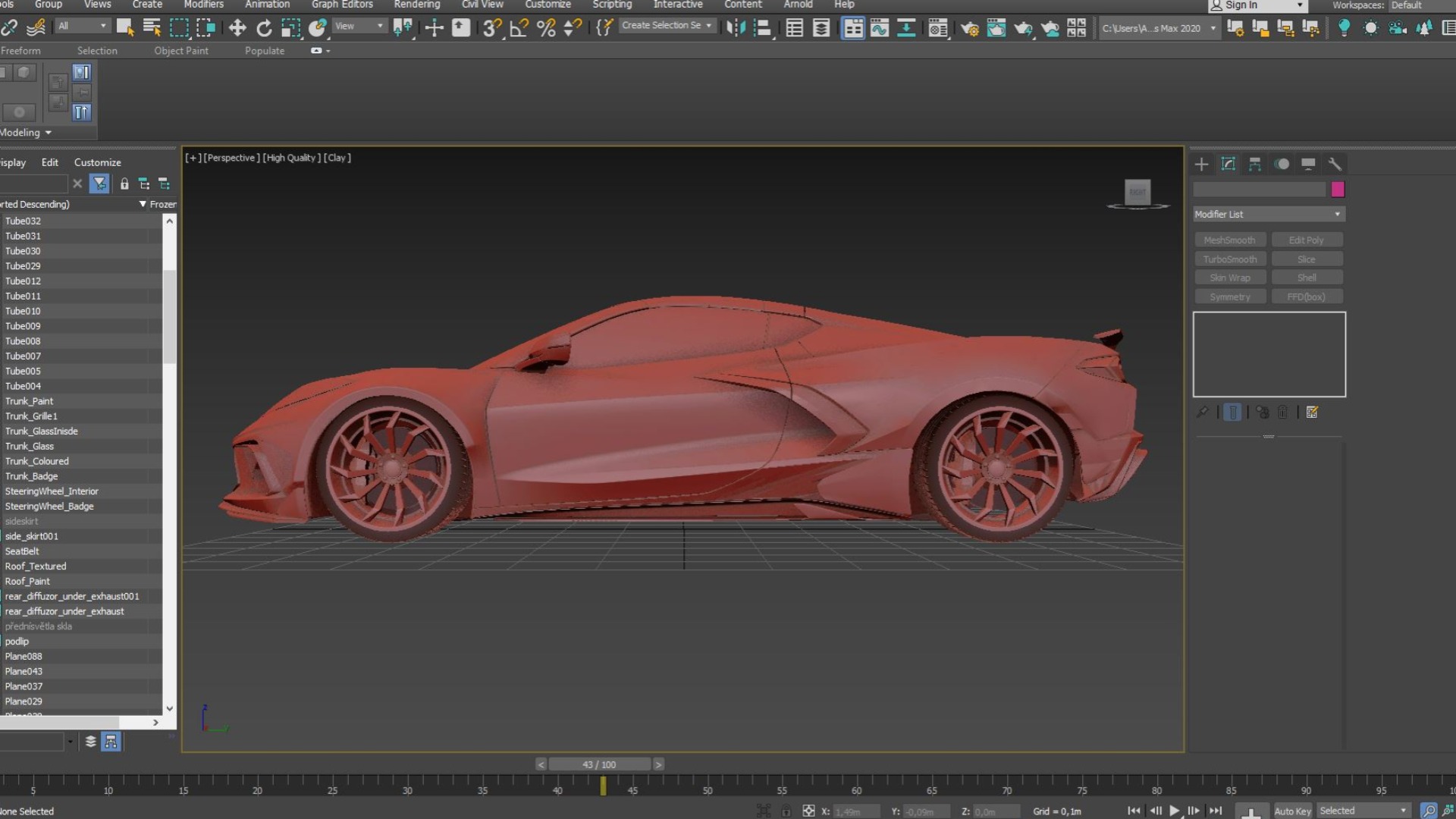Screen dimensions: 1456x819
Task: Open the Utilities wrench panel icon
Action: pyautogui.click(x=1335, y=164)
